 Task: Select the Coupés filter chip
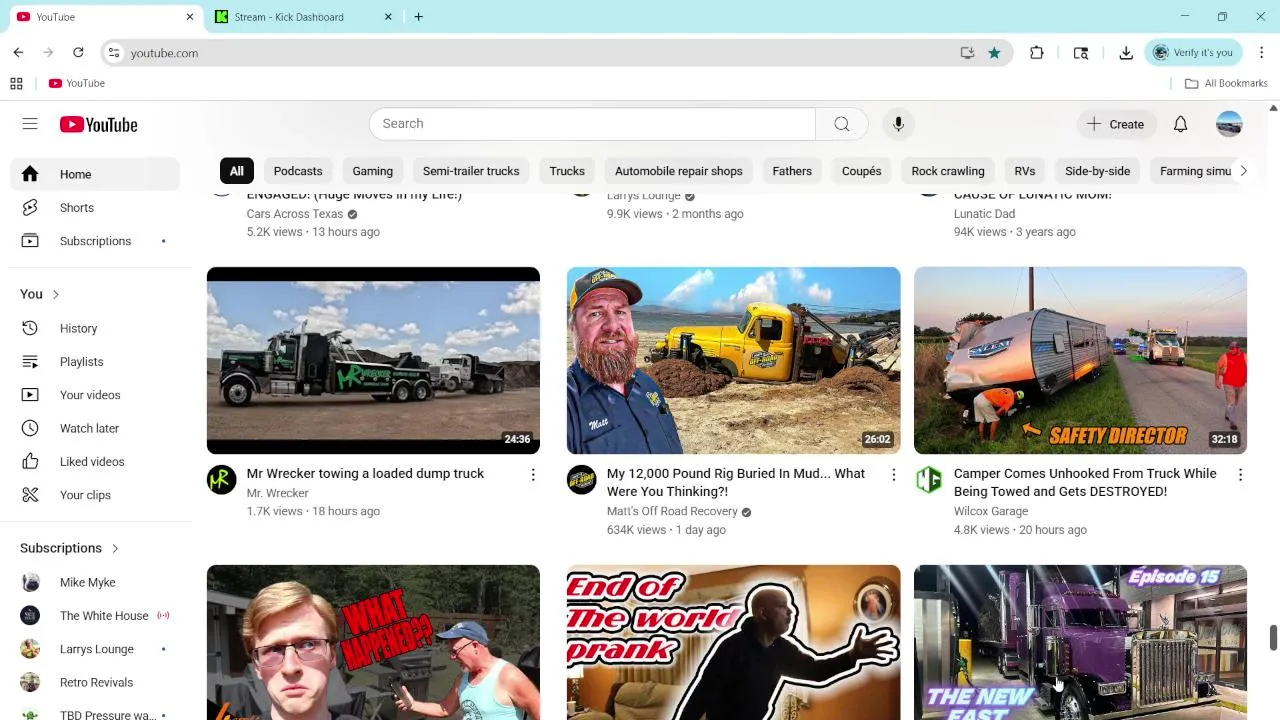861,171
